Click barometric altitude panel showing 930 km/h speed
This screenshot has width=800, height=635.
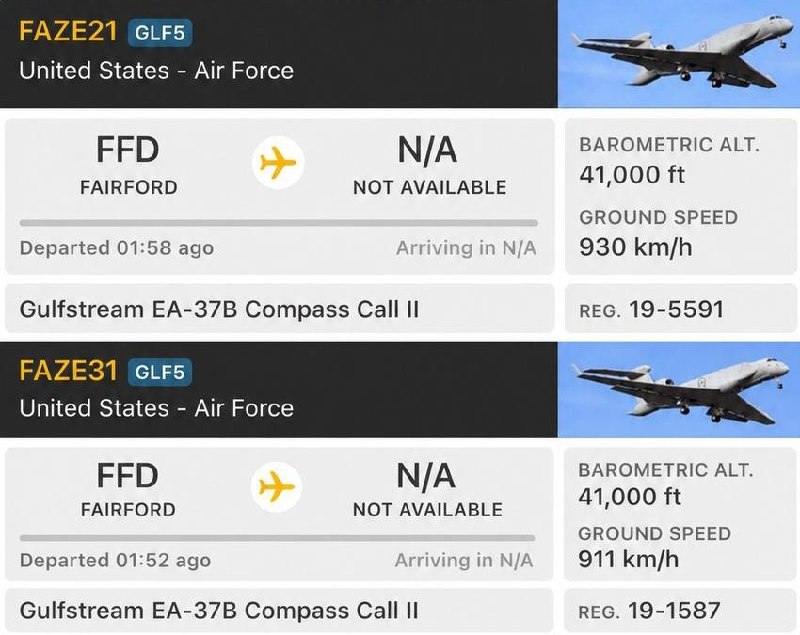(680, 197)
